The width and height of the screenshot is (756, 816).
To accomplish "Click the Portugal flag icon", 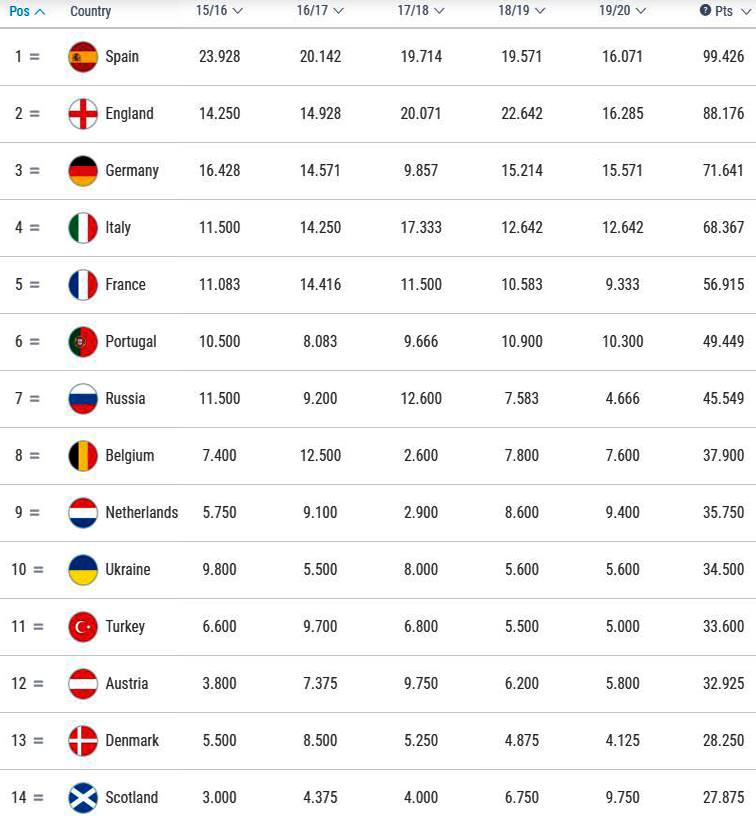I will coord(83,341).
